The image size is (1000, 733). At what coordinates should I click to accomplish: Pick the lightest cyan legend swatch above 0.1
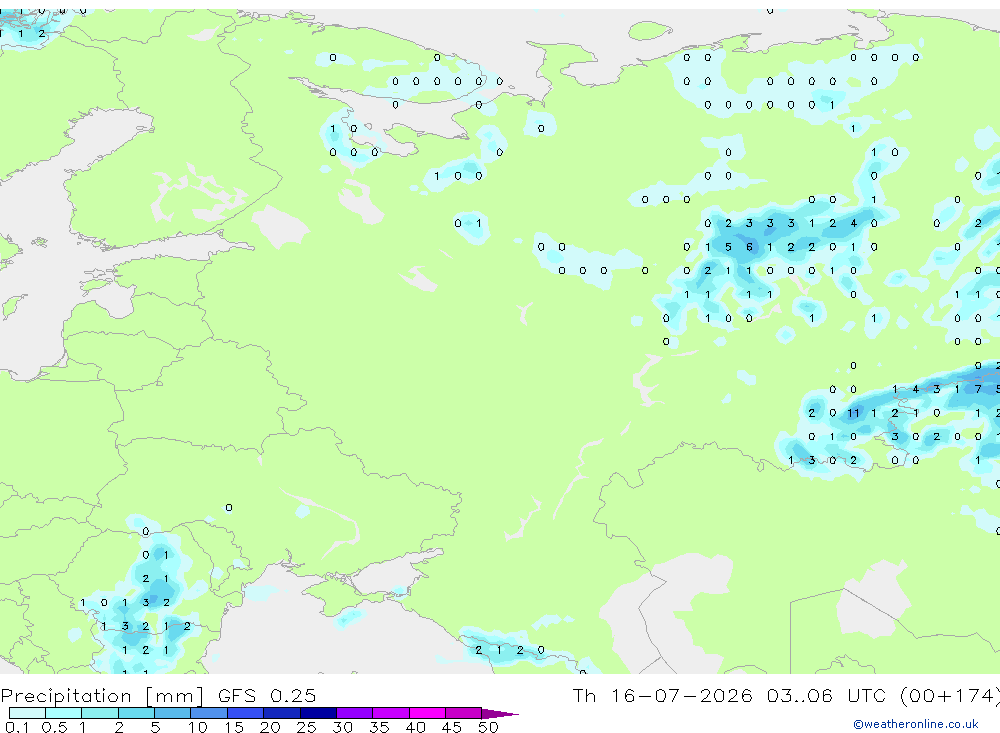(27, 713)
